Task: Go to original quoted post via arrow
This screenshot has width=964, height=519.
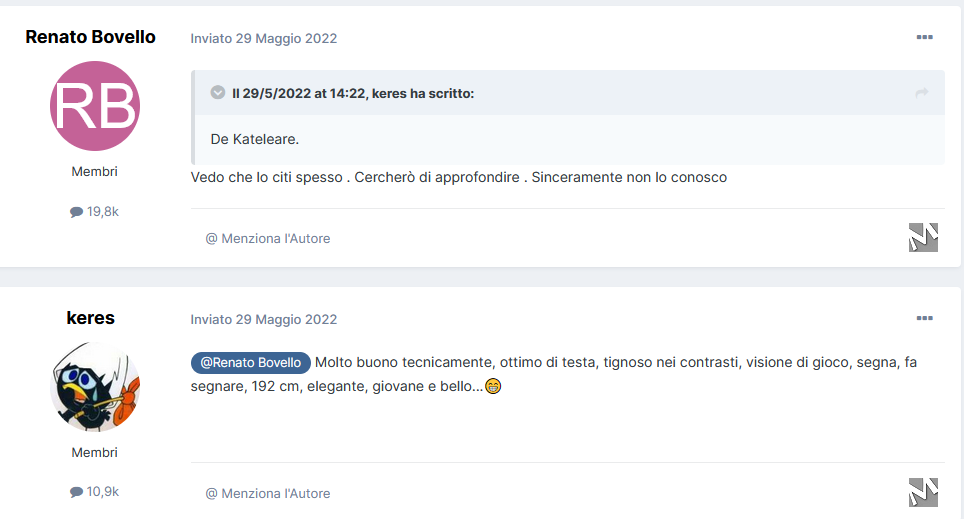Action: [922, 93]
